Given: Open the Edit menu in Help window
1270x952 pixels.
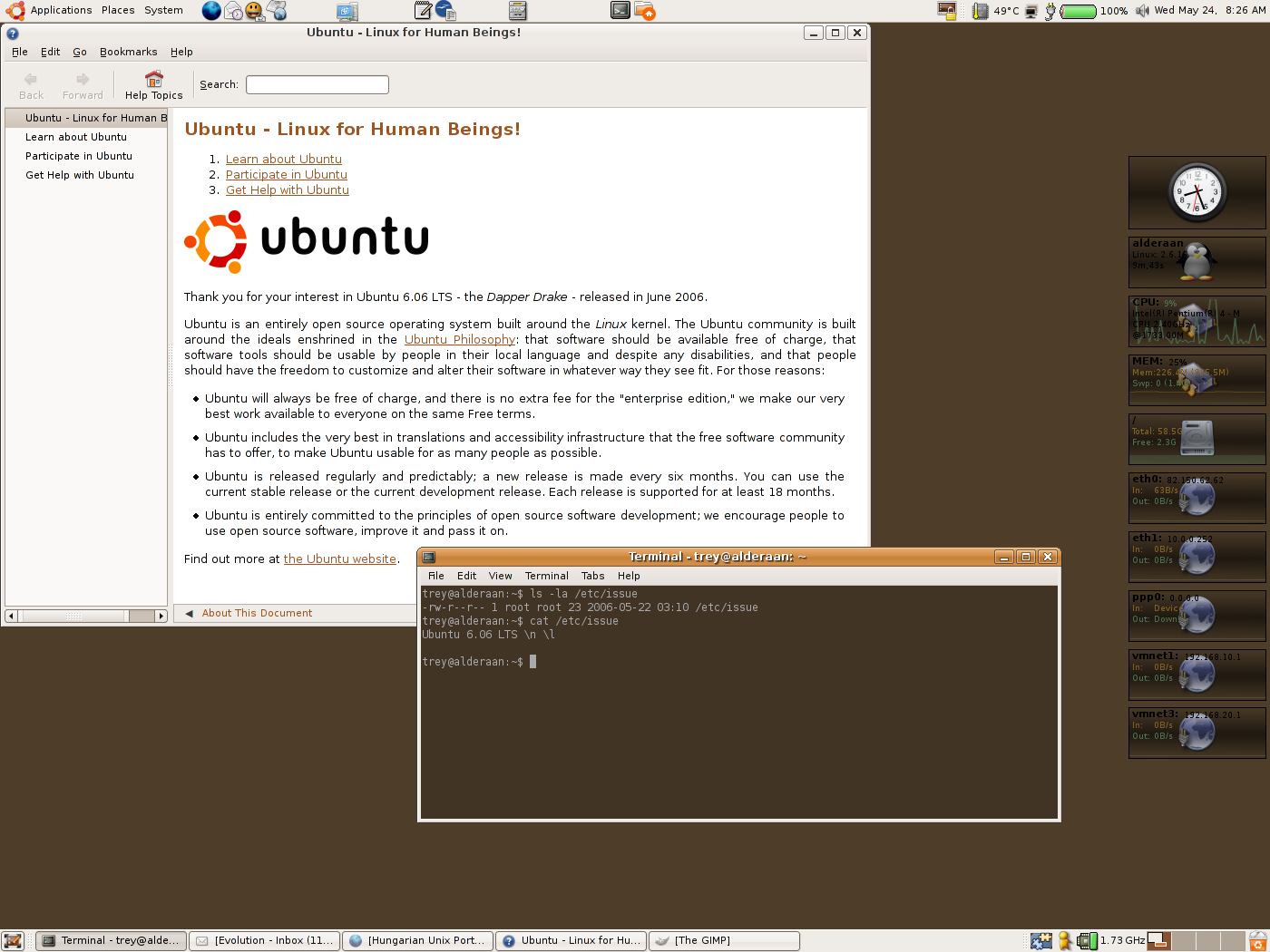Looking at the screenshot, I should 50,52.
